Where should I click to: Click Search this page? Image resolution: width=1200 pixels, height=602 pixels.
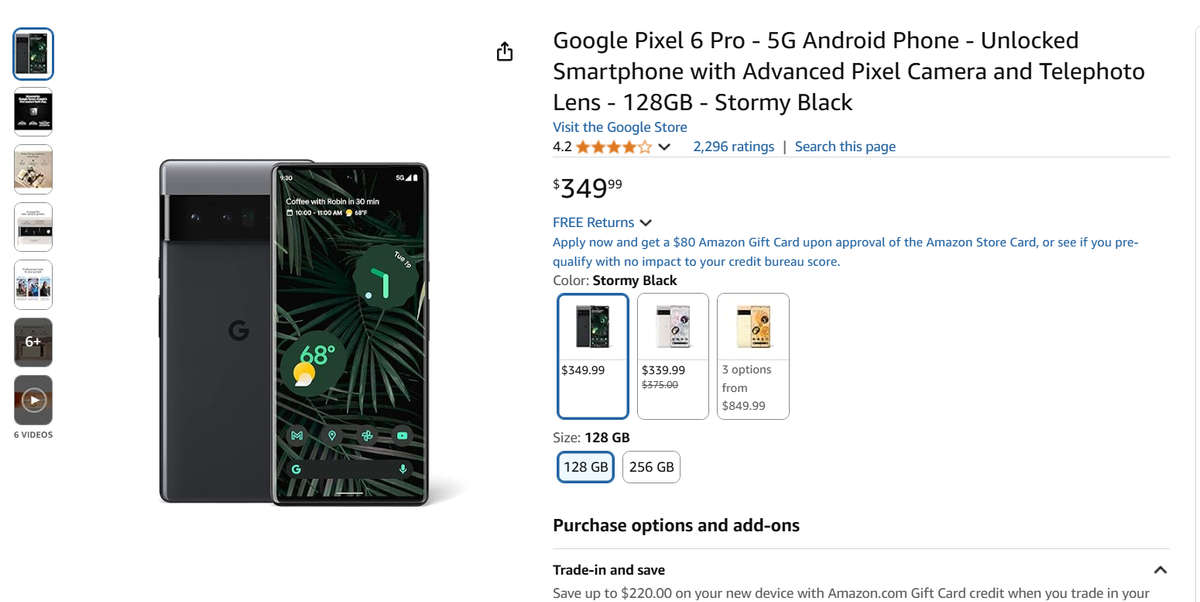pyautogui.click(x=845, y=146)
